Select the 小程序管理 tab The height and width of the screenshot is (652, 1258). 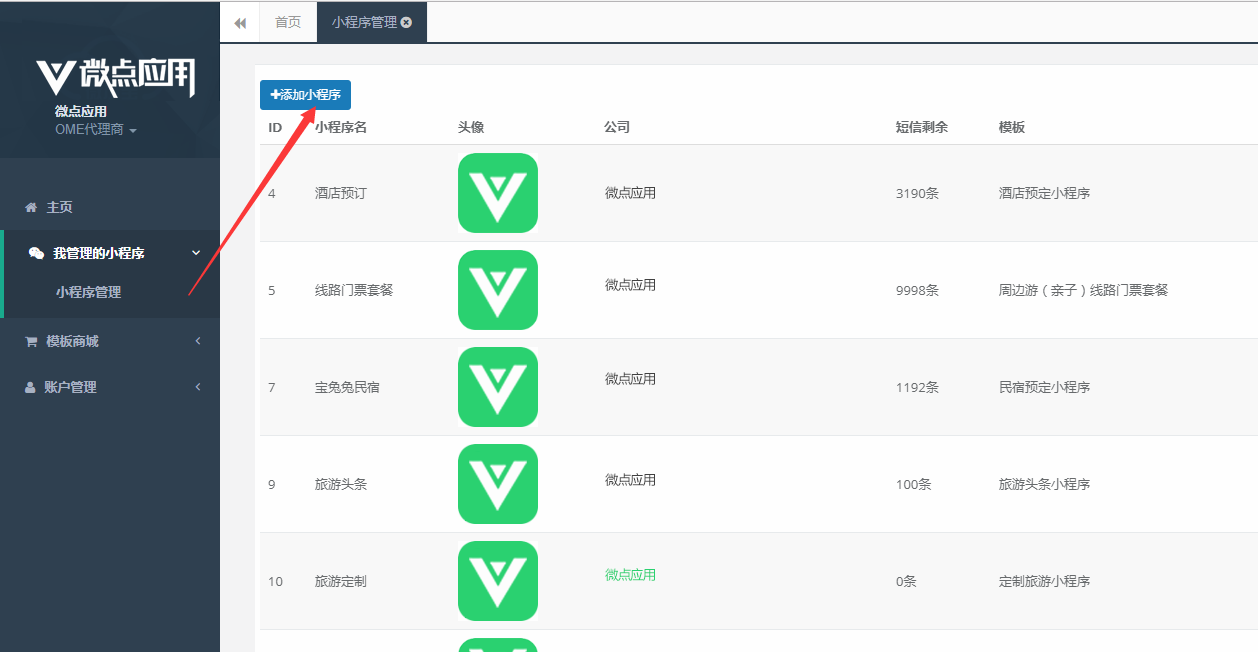365,21
